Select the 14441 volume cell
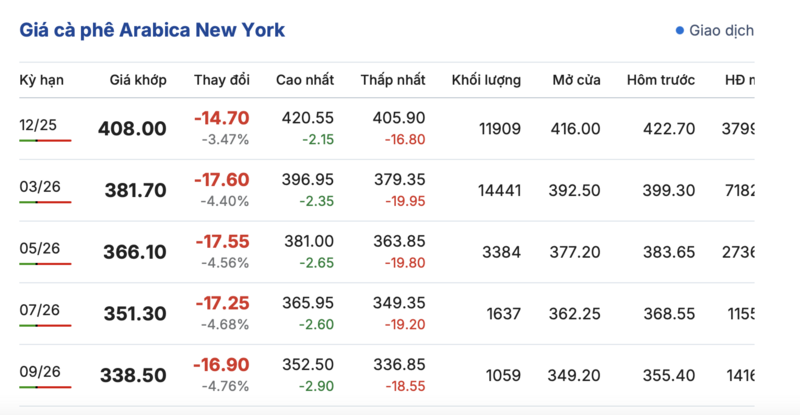The image size is (800, 415). 500,190
